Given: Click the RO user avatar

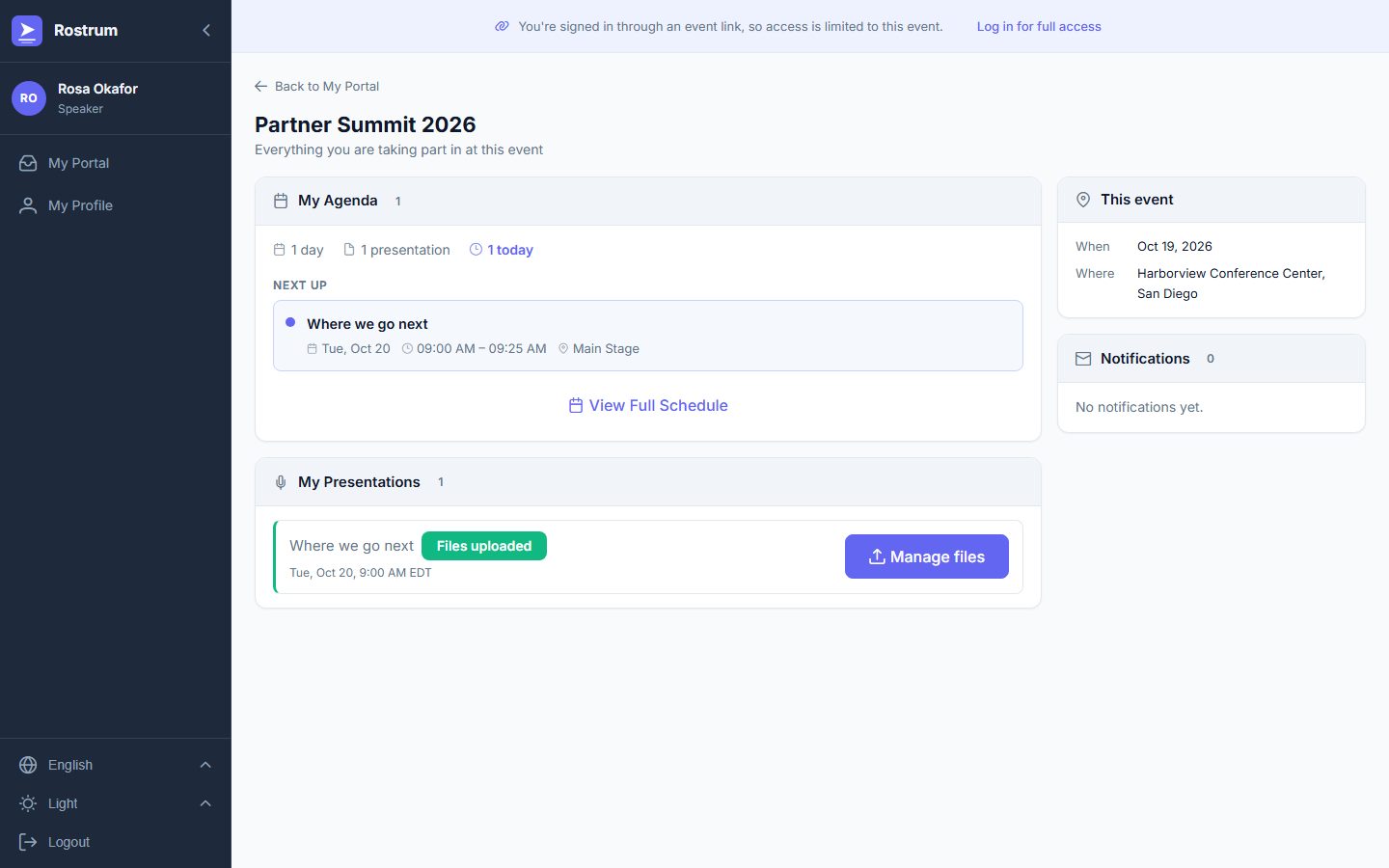Looking at the screenshot, I should pyautogui.click(x=29, y=98).
